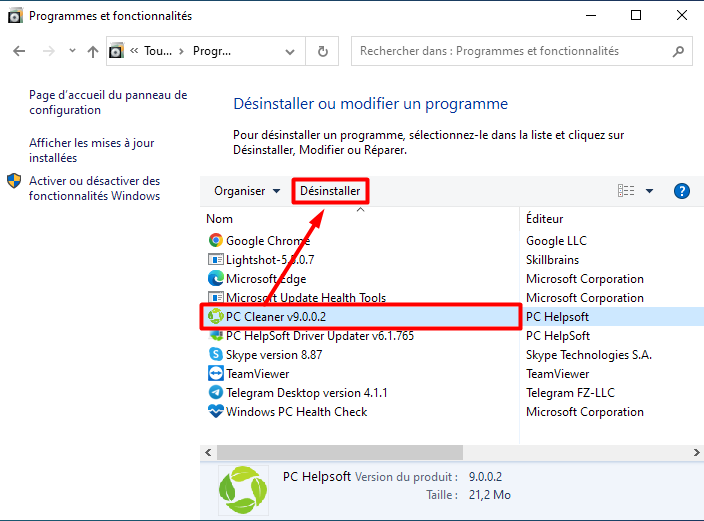Click the Microsoft Update Health Tools icon
Screen dimensions: 704x521
pos(216,297)
